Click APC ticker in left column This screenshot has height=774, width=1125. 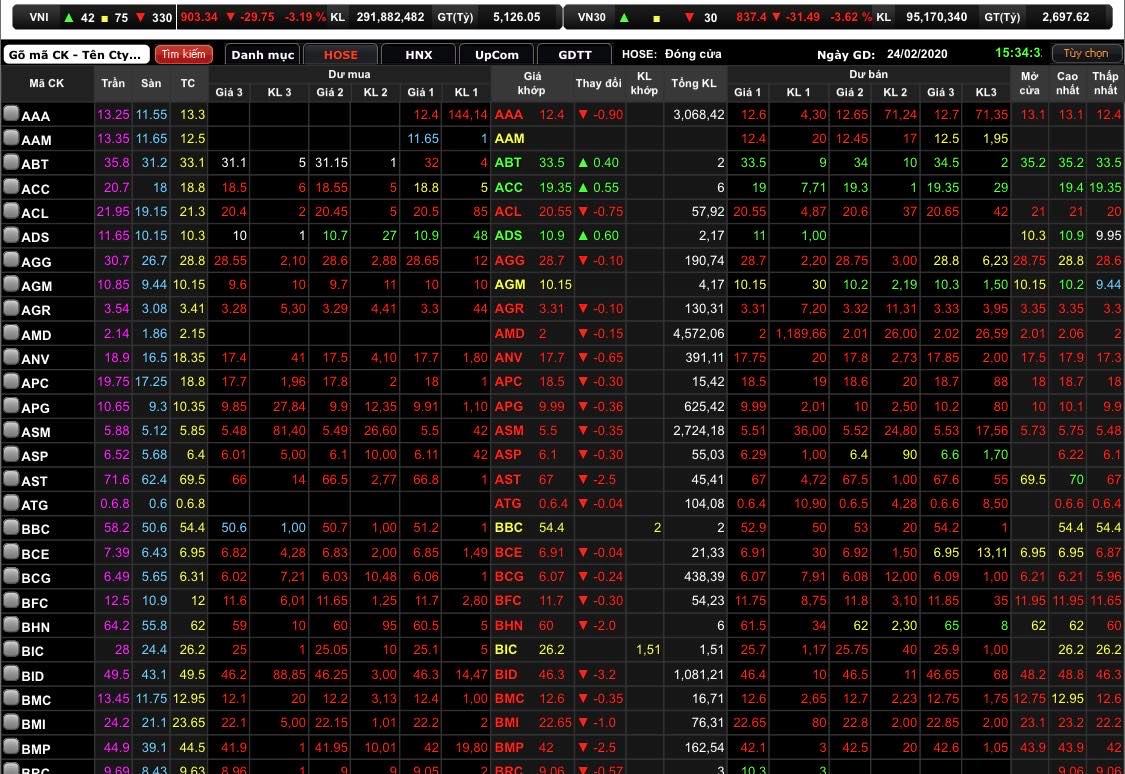(x=34, y=384)
